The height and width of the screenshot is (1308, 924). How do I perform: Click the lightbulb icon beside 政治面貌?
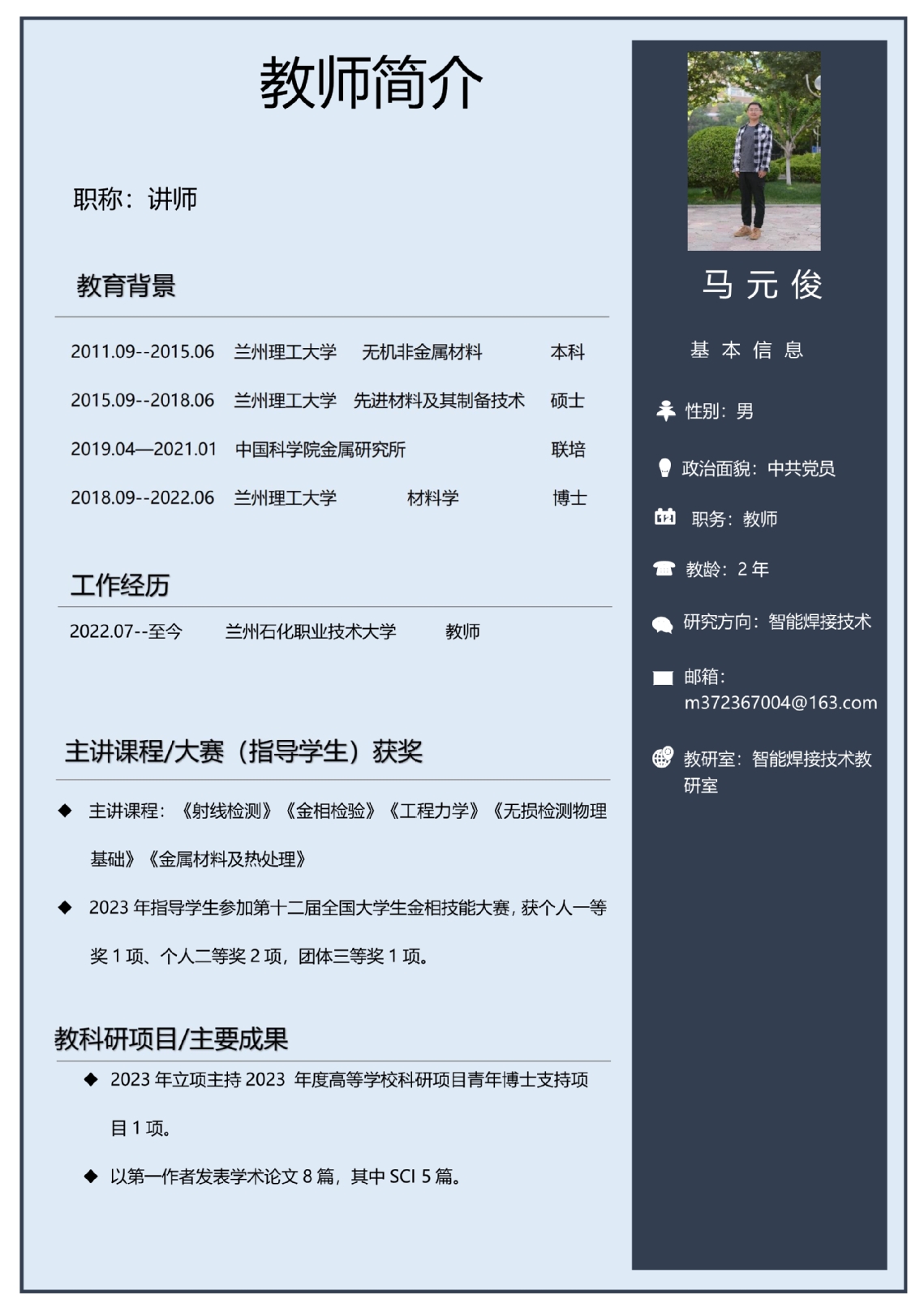point(664,468)
